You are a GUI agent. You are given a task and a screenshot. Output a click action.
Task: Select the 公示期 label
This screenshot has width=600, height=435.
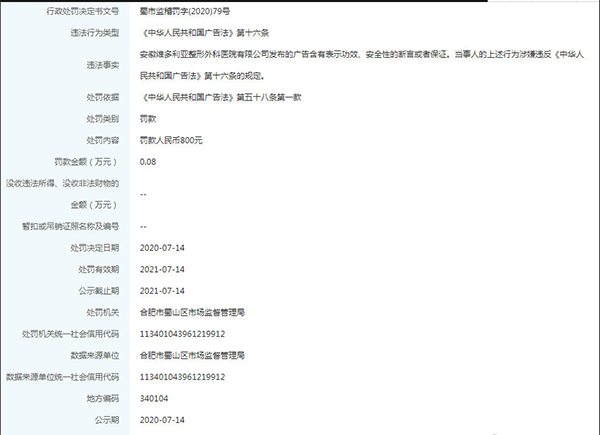[x=107, y=420]
